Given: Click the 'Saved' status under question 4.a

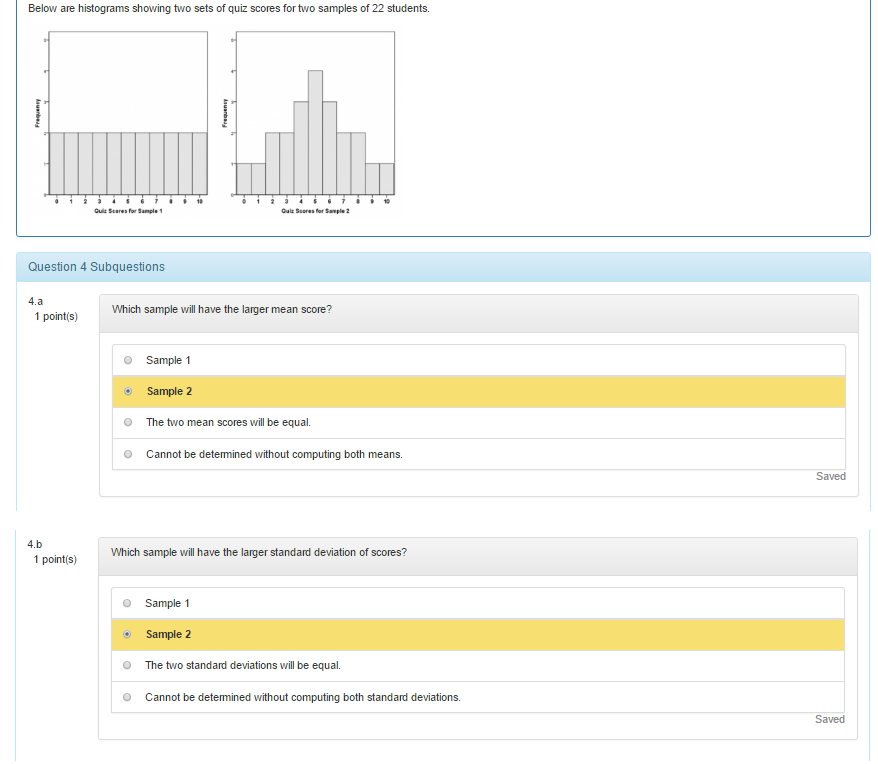Looking at the screenshot, I should pyautogui.click(x=830, y=476).
